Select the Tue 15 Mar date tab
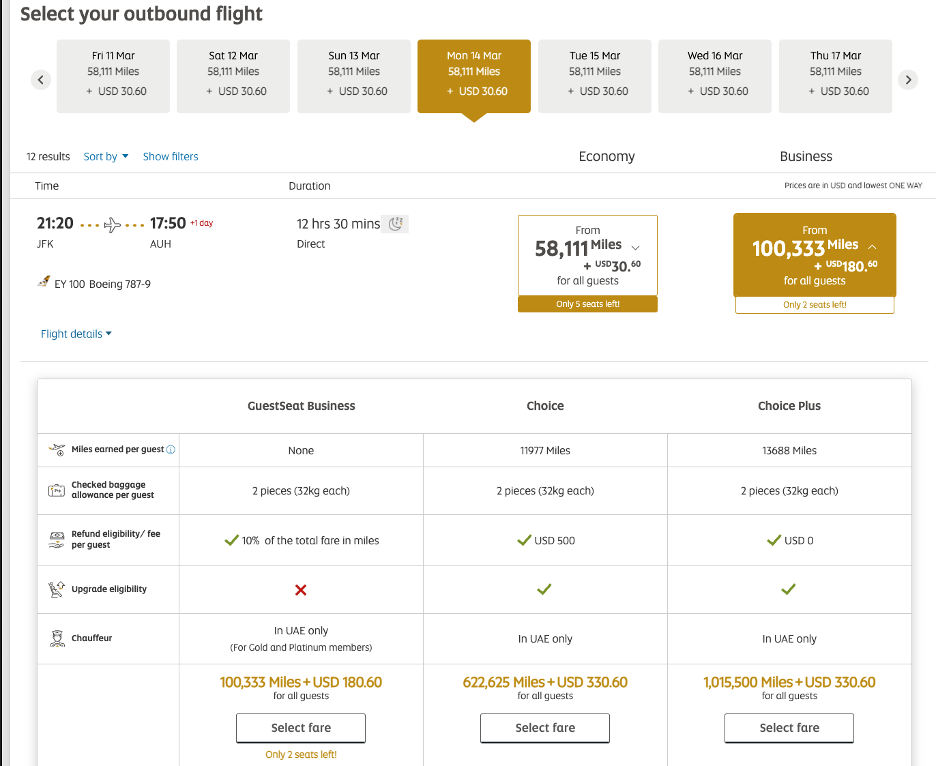The height and width of the screenshot is (766, 936). (594, 75)
